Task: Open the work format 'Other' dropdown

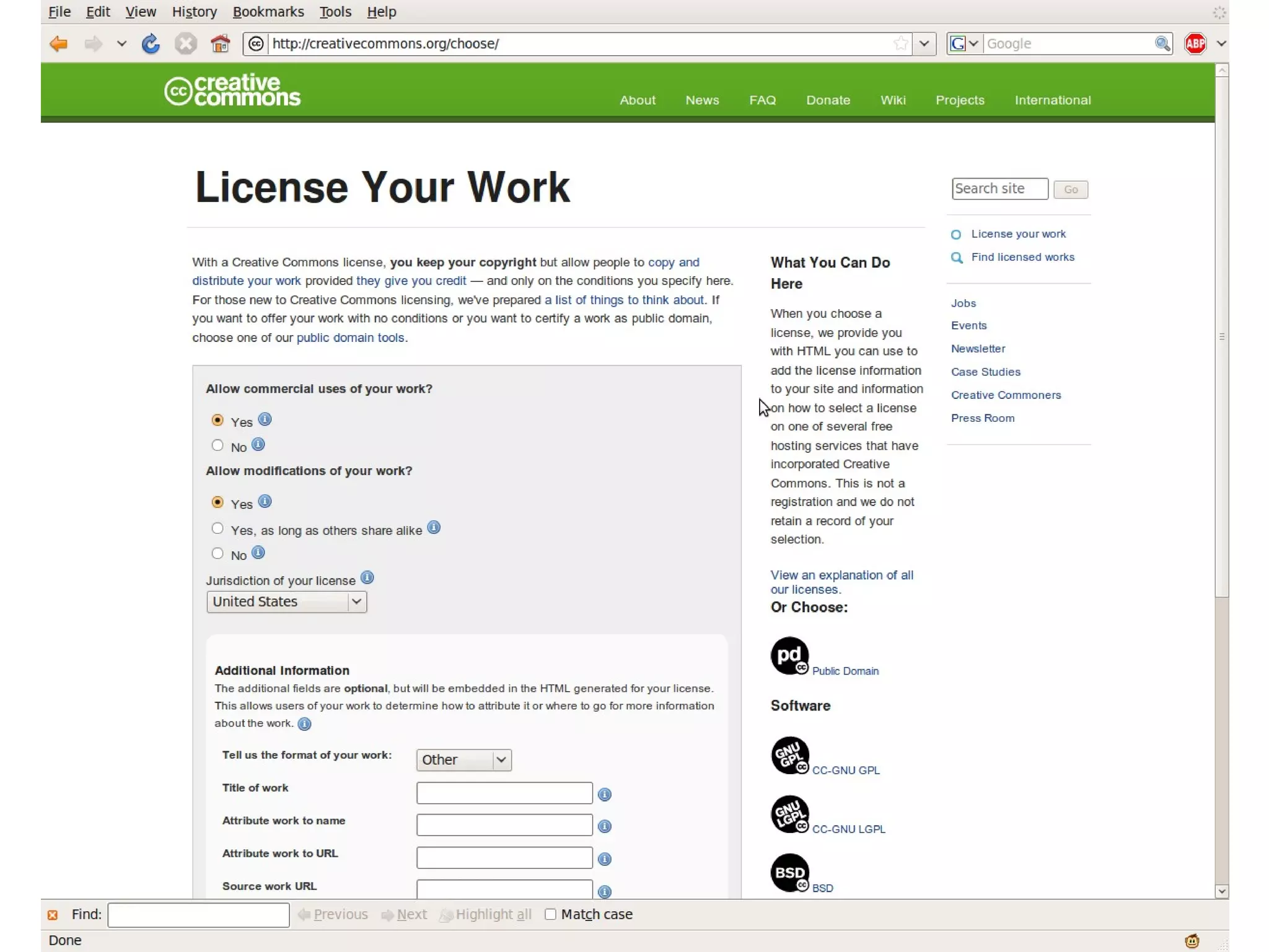Action: coord(463,759)
